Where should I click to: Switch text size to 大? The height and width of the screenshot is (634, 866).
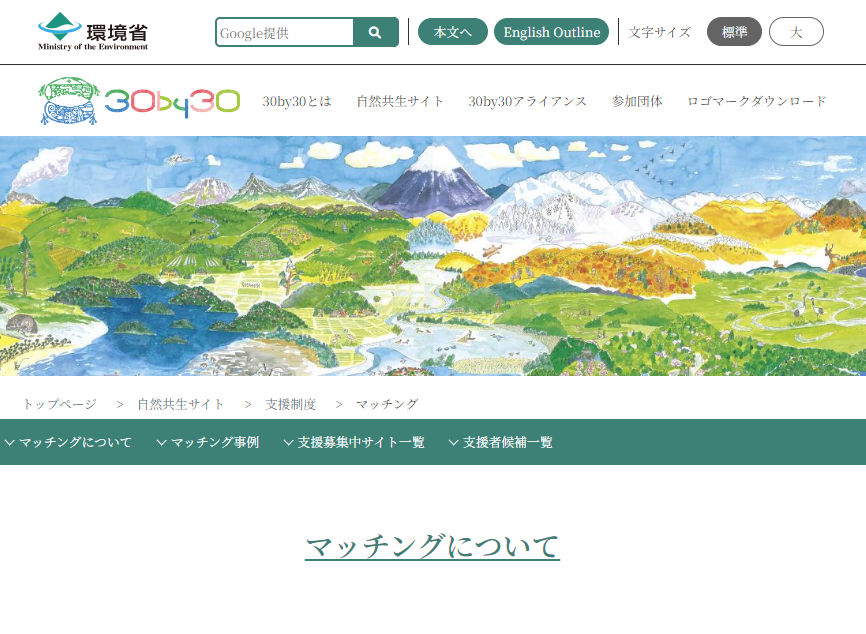tap(796, 32)
